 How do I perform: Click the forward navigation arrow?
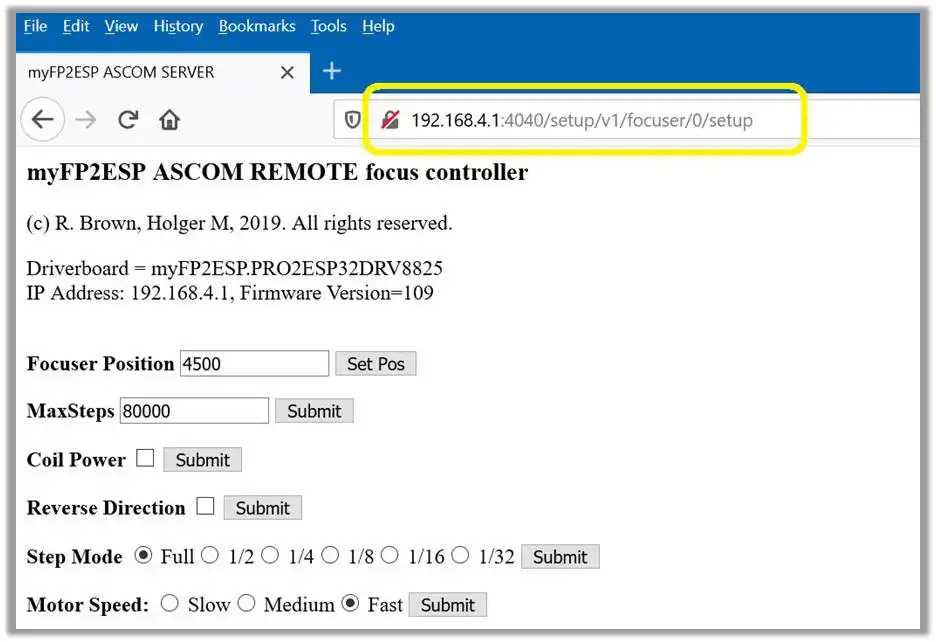(86, 120)
